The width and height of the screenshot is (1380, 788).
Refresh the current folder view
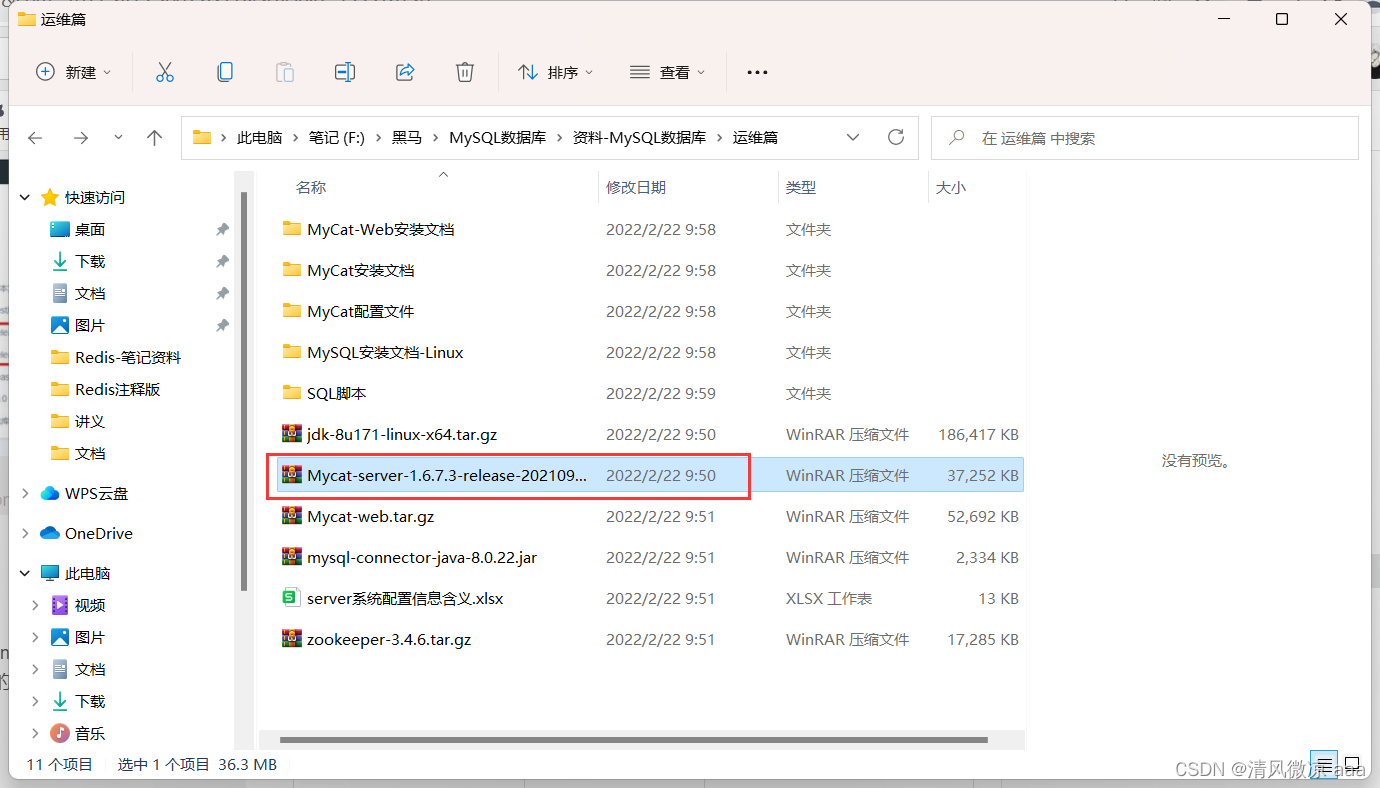tap(896, 137)
